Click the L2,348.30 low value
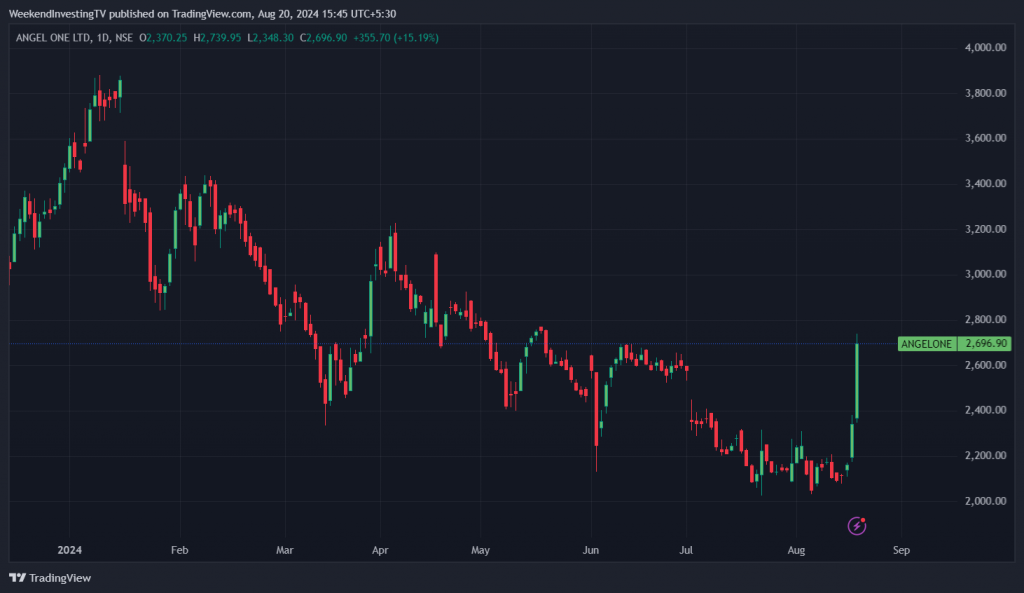 pyautogui.click(x=270, y=38)
